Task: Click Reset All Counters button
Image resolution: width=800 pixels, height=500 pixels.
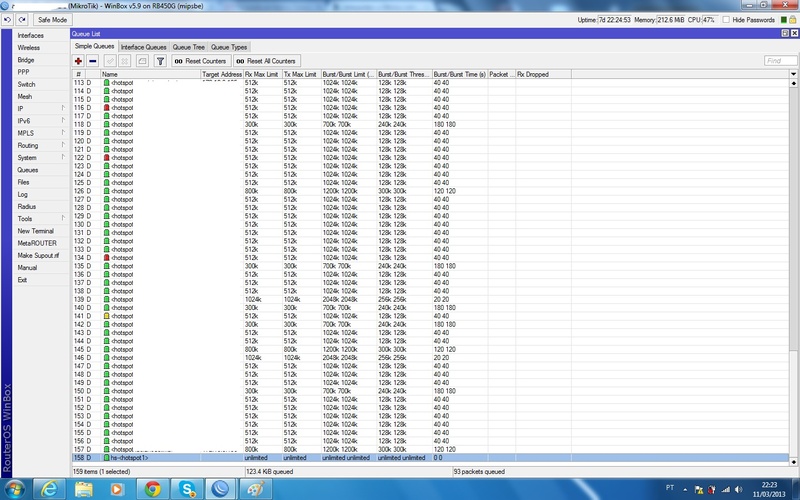Action: [x=266, y=61]
